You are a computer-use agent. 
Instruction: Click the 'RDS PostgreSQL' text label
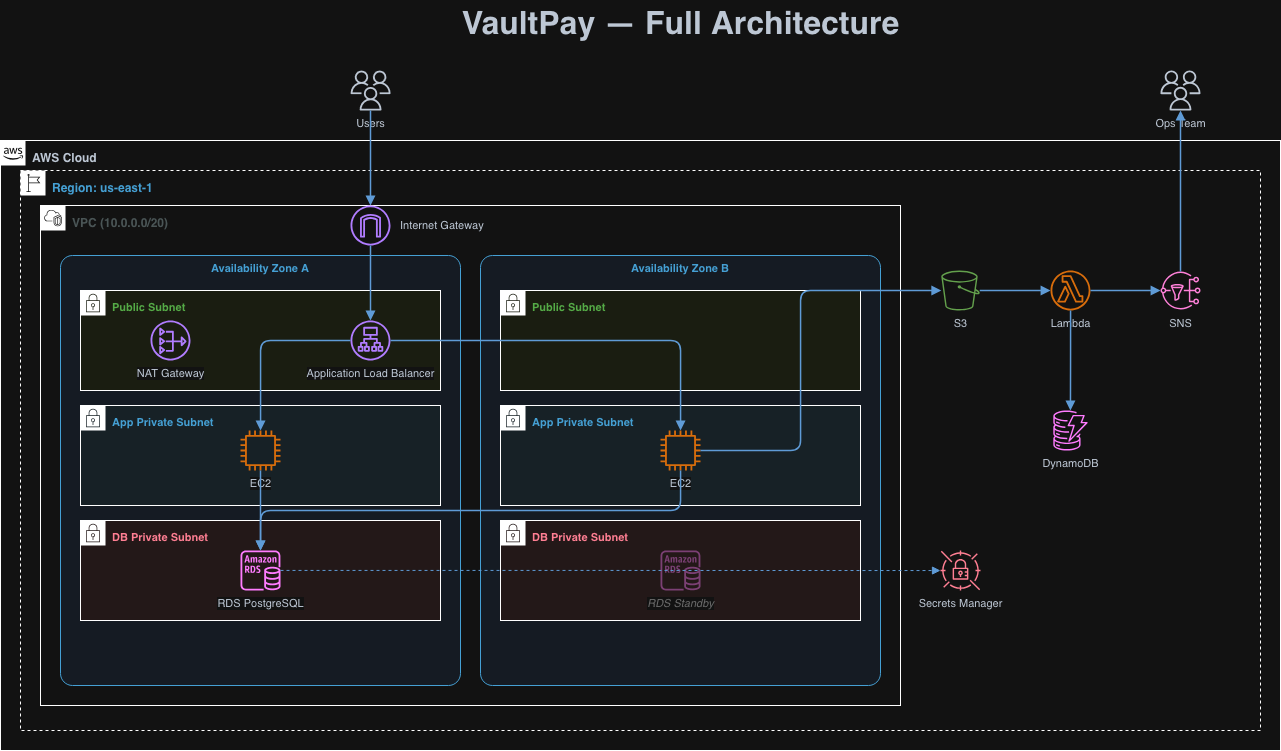(x=260, y=603)
